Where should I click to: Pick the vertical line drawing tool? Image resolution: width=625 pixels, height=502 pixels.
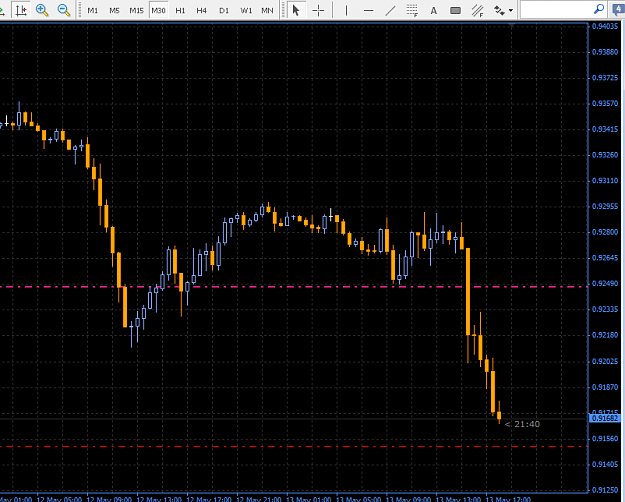click(x=346, y=10)
